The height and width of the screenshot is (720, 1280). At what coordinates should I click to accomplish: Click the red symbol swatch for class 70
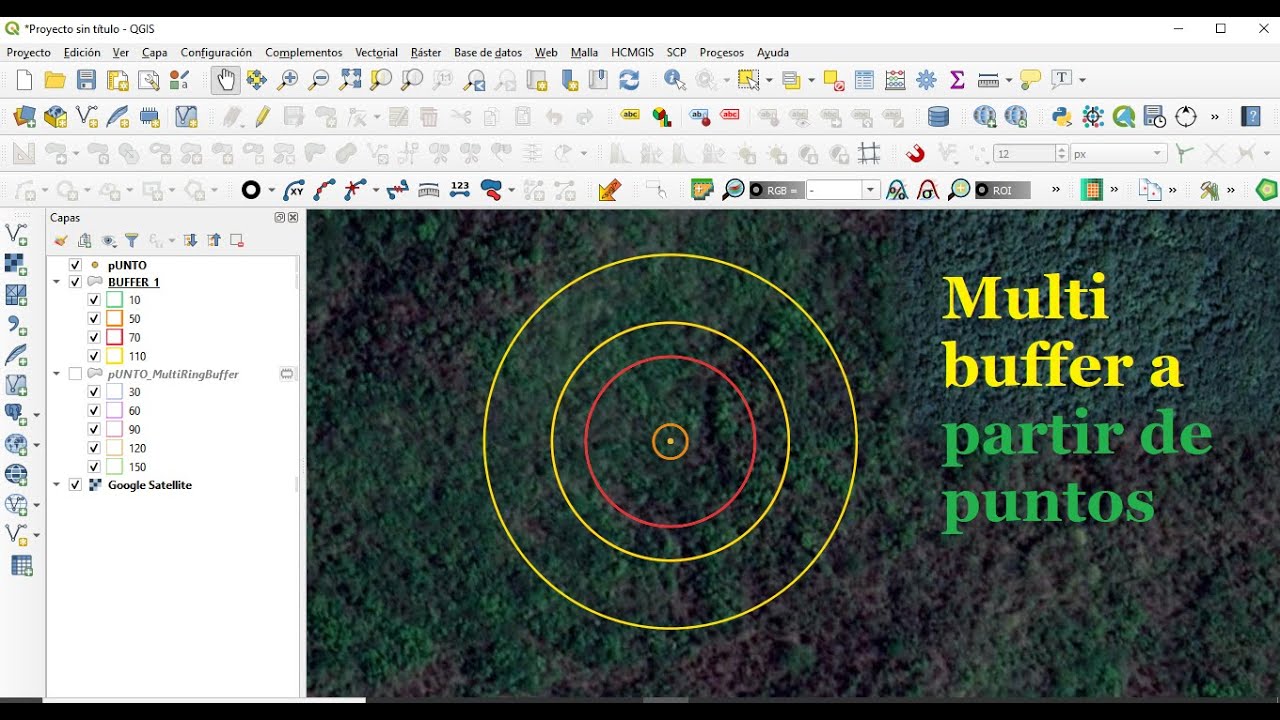coord(114,338)
